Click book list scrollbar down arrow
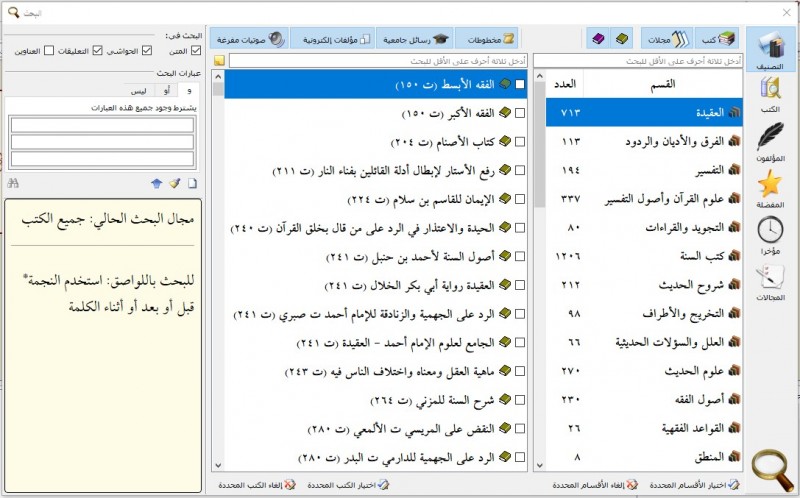 point(218,465)
